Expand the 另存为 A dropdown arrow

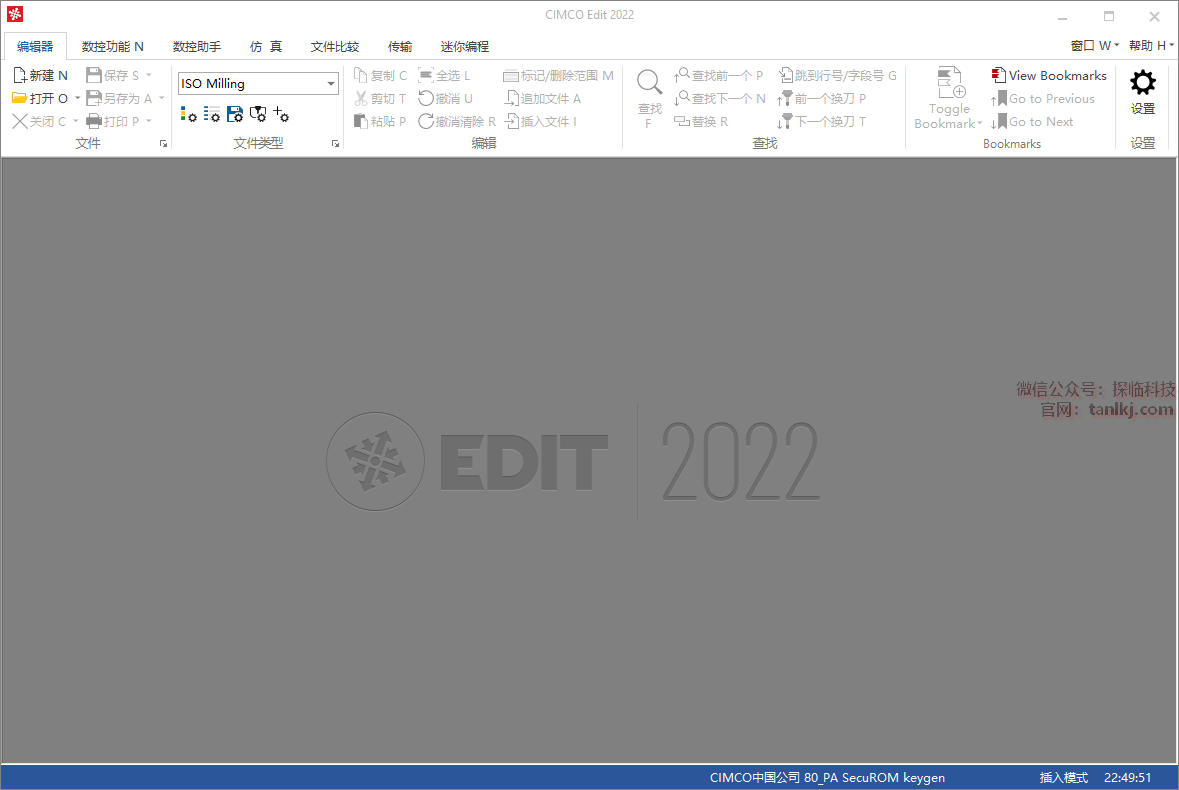tap(161, 98)
